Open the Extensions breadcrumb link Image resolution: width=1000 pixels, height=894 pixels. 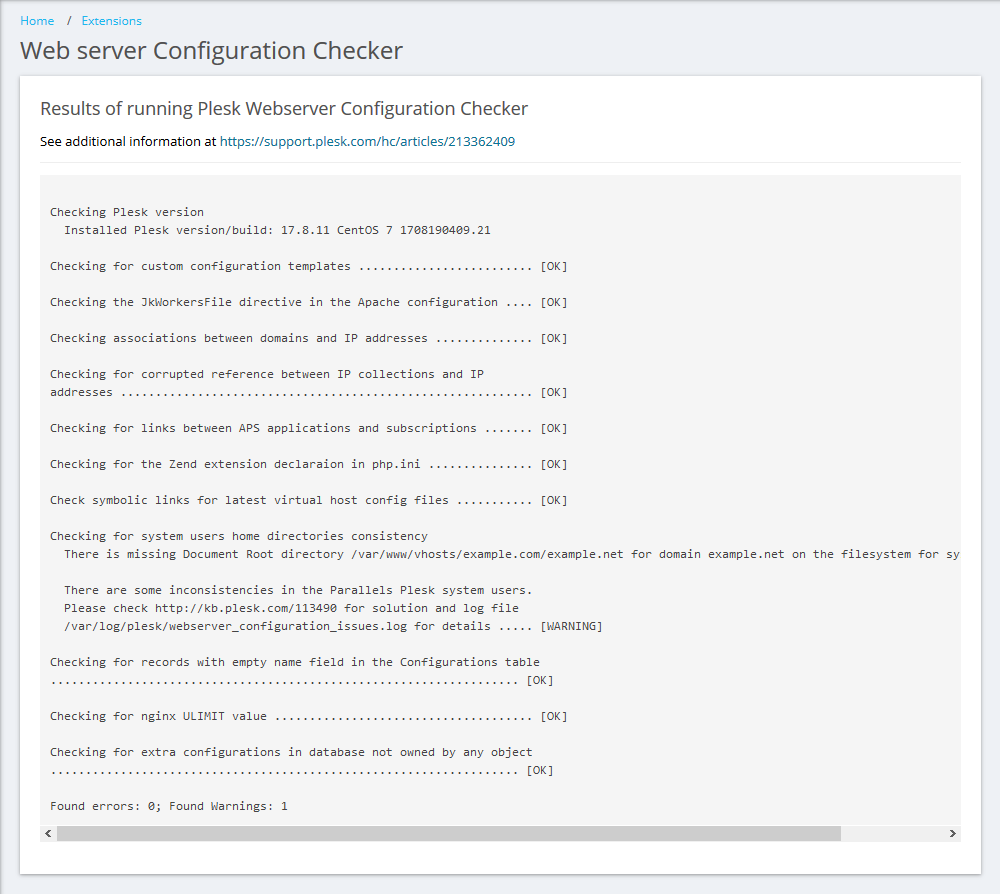(x=111, y=21)
